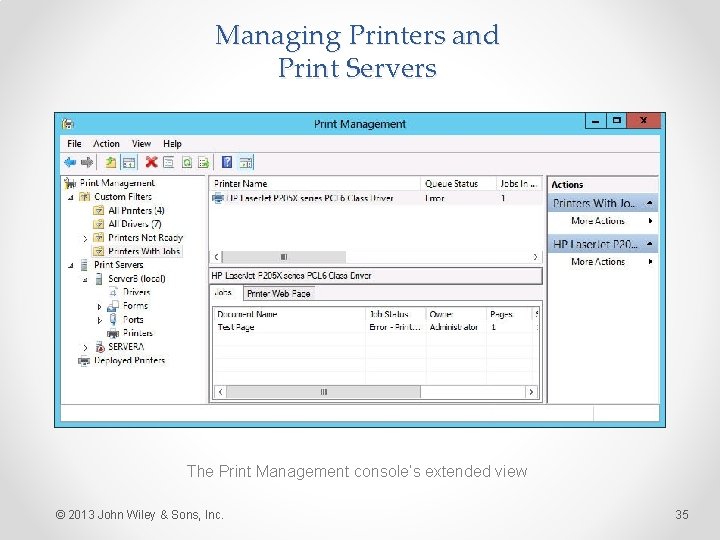Viewport: 720px width, 540px height.
Task: Click the Print Management title bar icon
Action: (68, 124)
